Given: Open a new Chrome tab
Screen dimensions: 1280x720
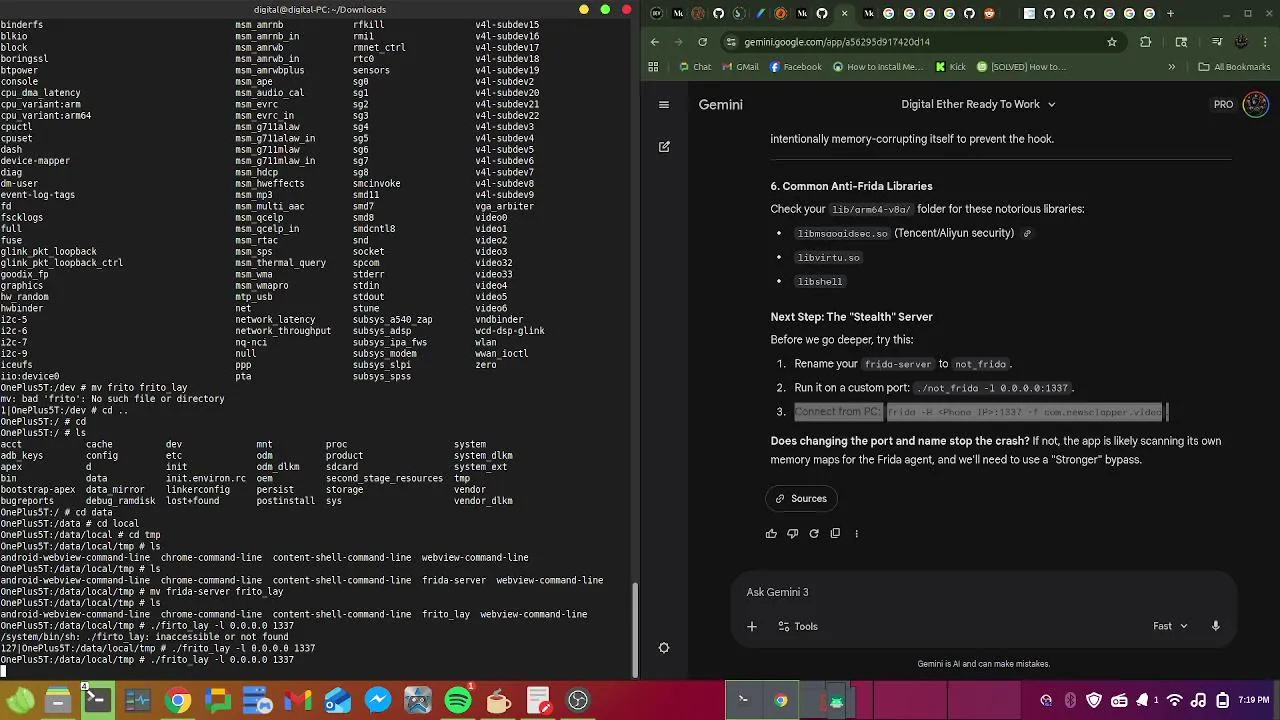Looking at the screenshot, I should pyautogui.click(x=1171, y=13).
